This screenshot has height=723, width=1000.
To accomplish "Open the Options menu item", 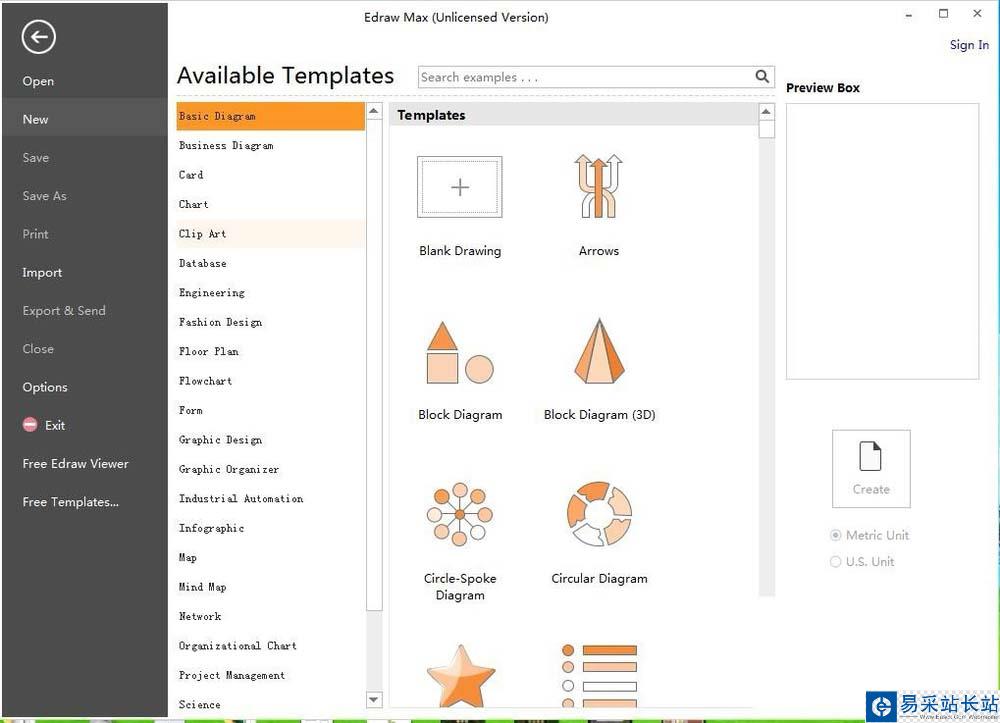I will [x=45, y=387].
